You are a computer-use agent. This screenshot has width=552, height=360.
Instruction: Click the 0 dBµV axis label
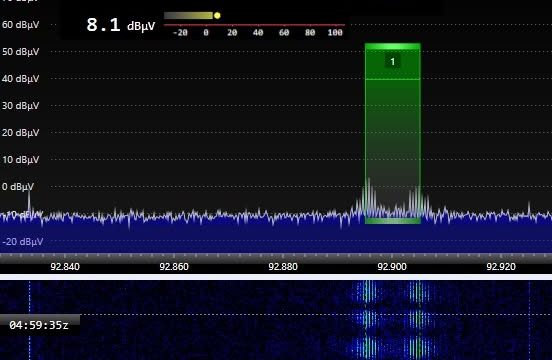pos(18,187)
